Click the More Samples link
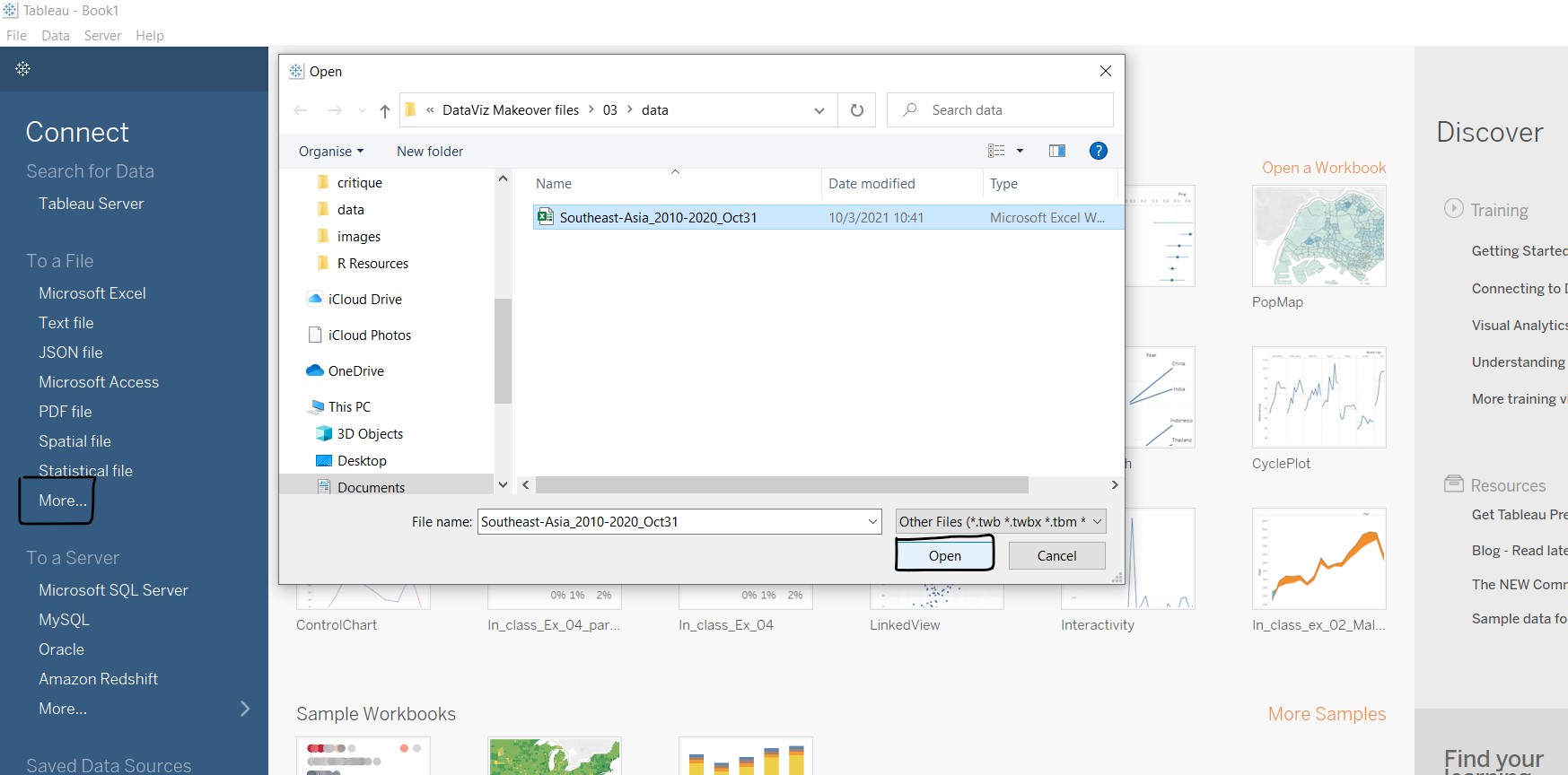 click(1327, 714)
